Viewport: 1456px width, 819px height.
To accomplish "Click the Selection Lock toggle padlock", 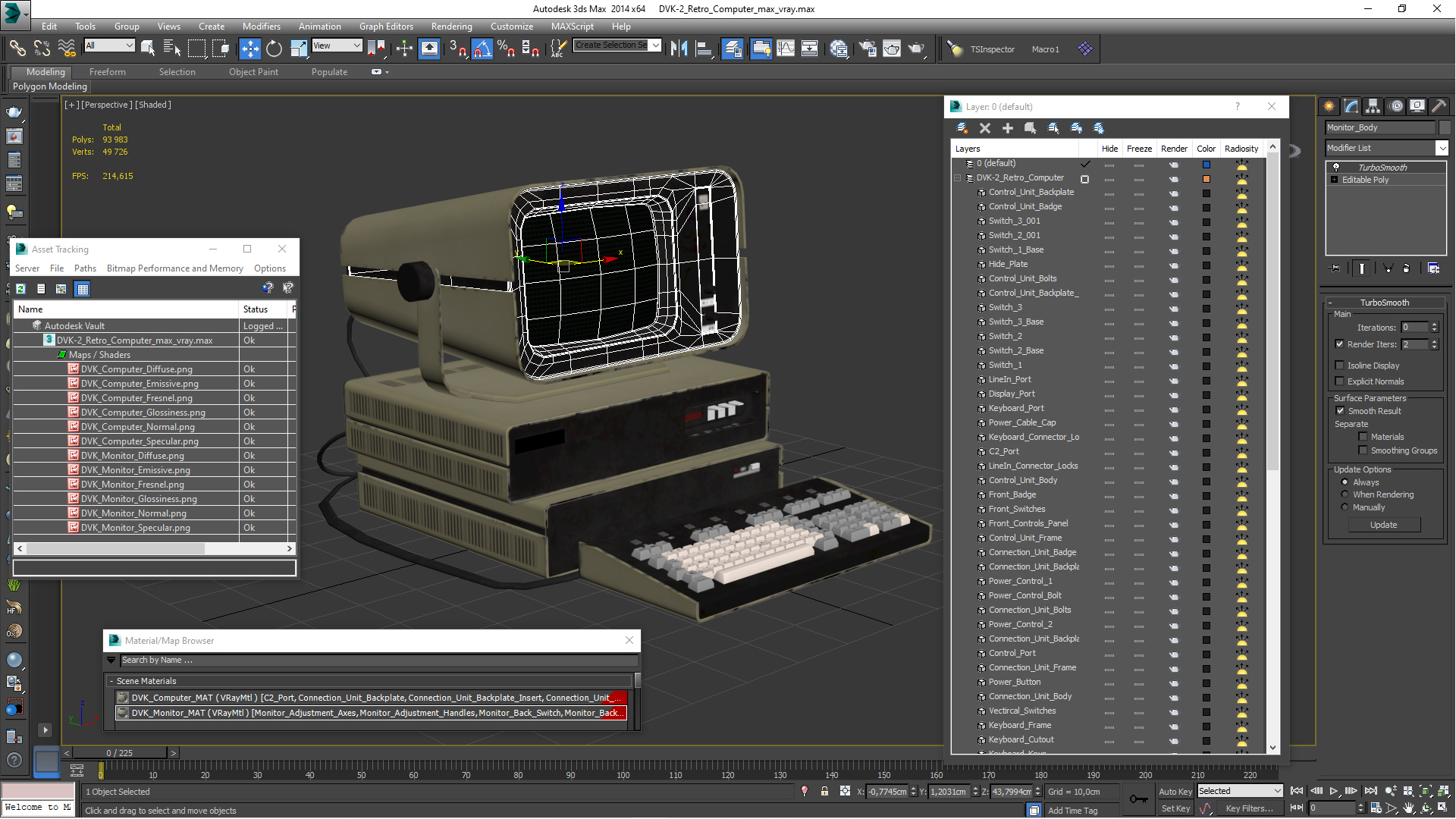I will (x=824, y=791).
